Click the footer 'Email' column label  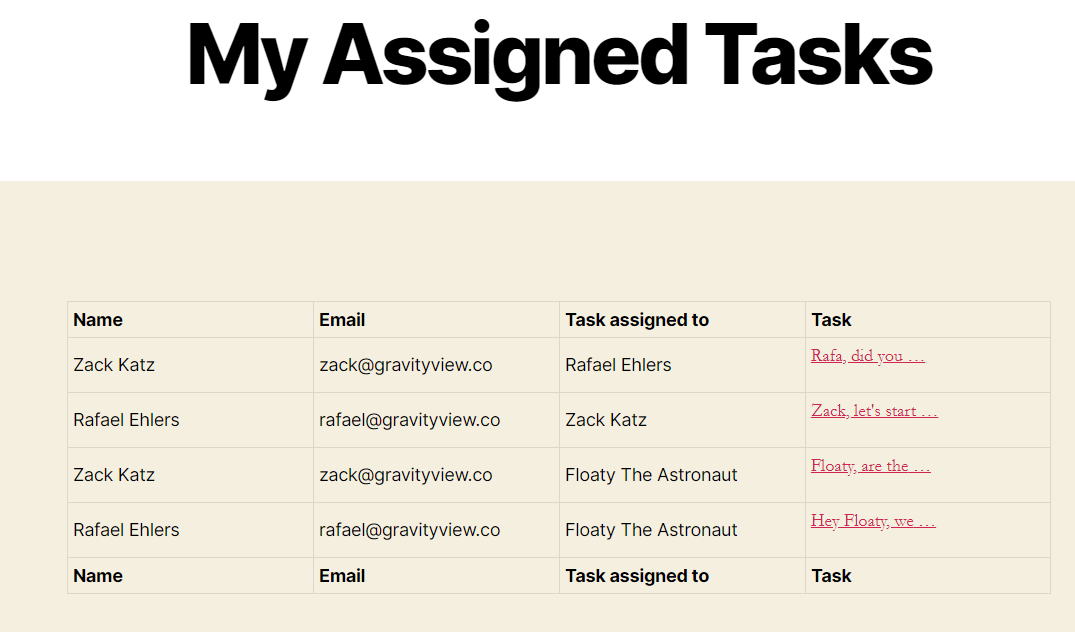(x=342, y=576)
